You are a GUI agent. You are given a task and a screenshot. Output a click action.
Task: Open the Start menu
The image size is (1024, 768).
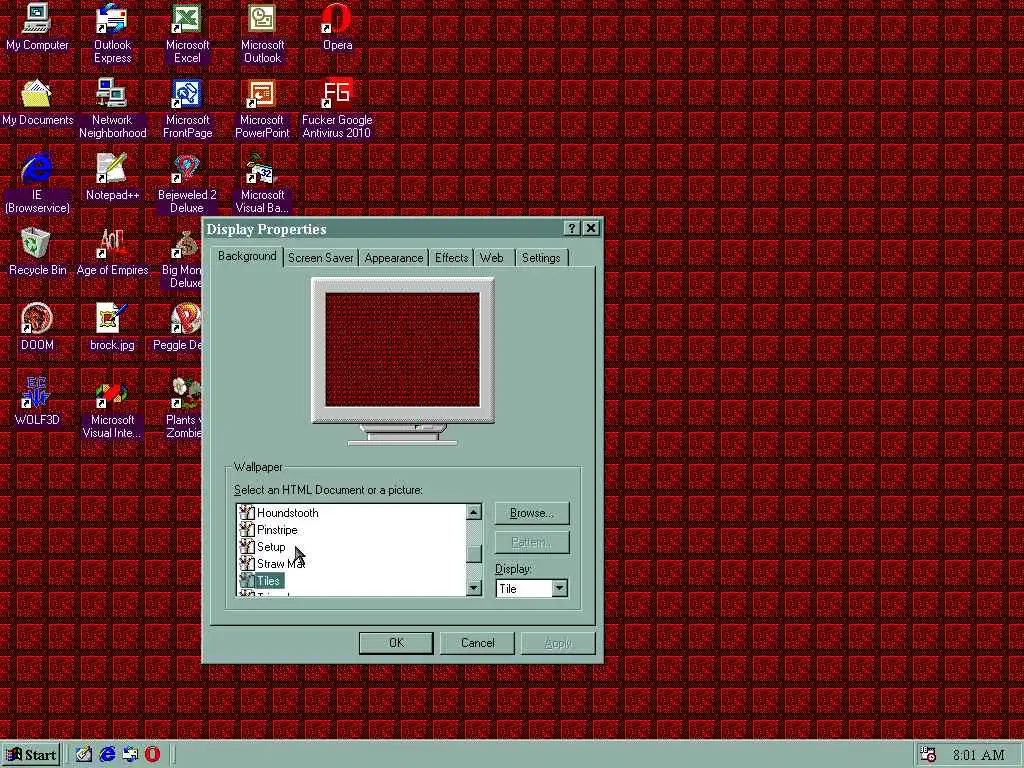tap(31, 755)
